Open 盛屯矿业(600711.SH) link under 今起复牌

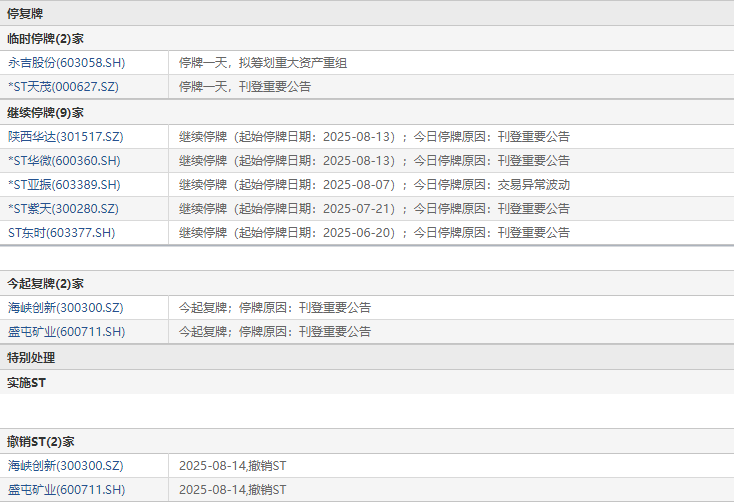66,332
